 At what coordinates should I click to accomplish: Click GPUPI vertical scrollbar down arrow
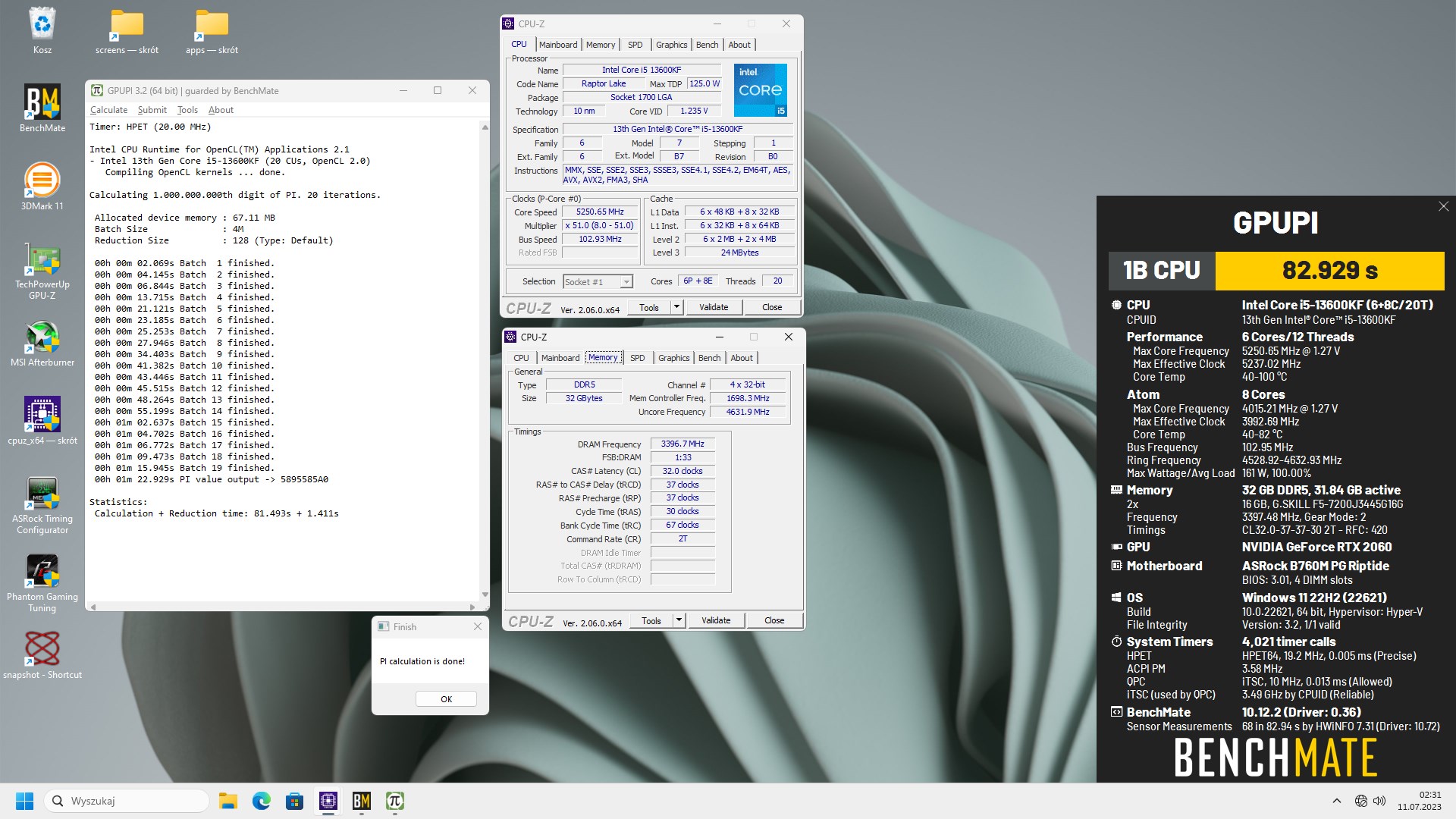click(485, 595)
